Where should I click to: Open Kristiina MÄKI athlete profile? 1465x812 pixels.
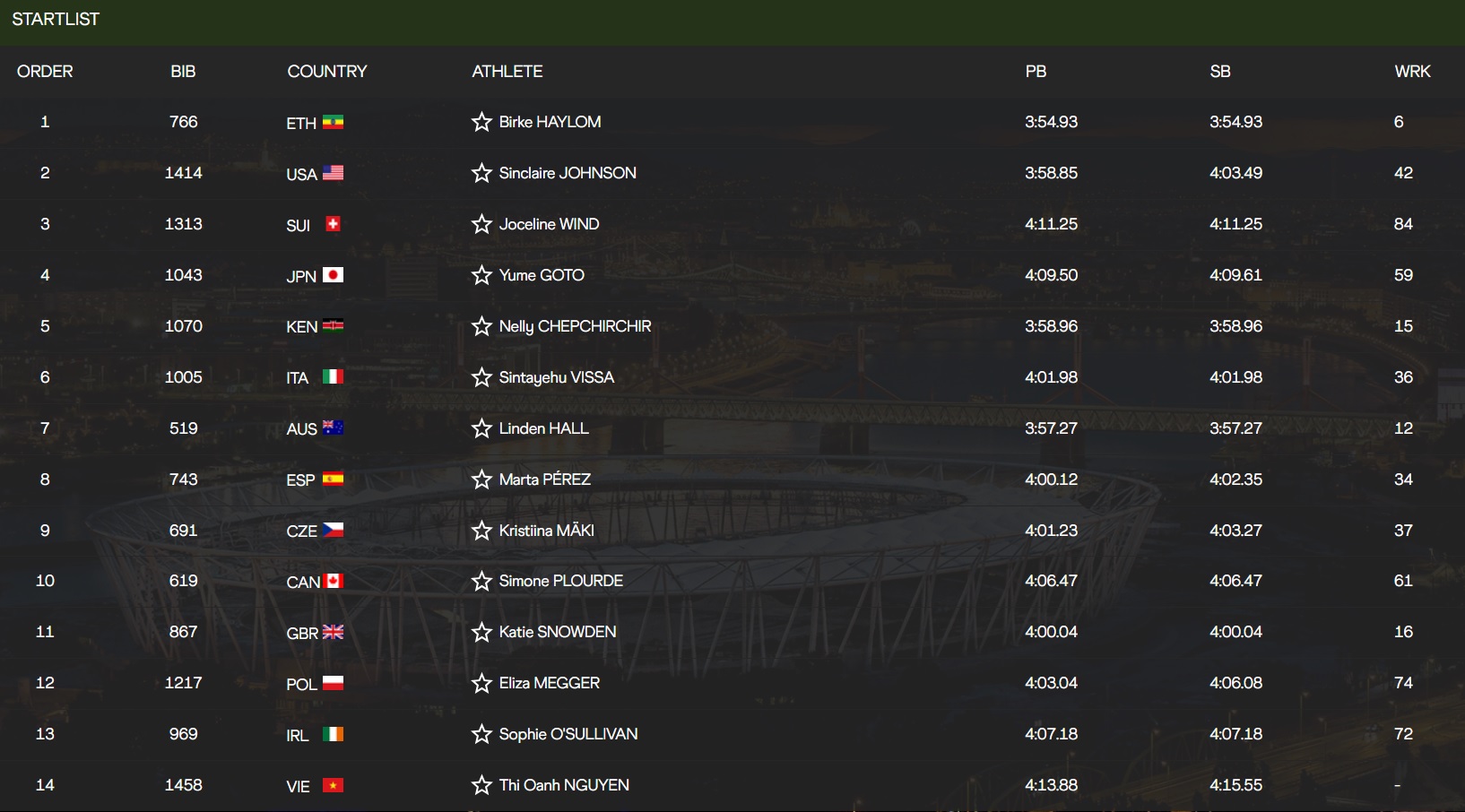[546, 531]
